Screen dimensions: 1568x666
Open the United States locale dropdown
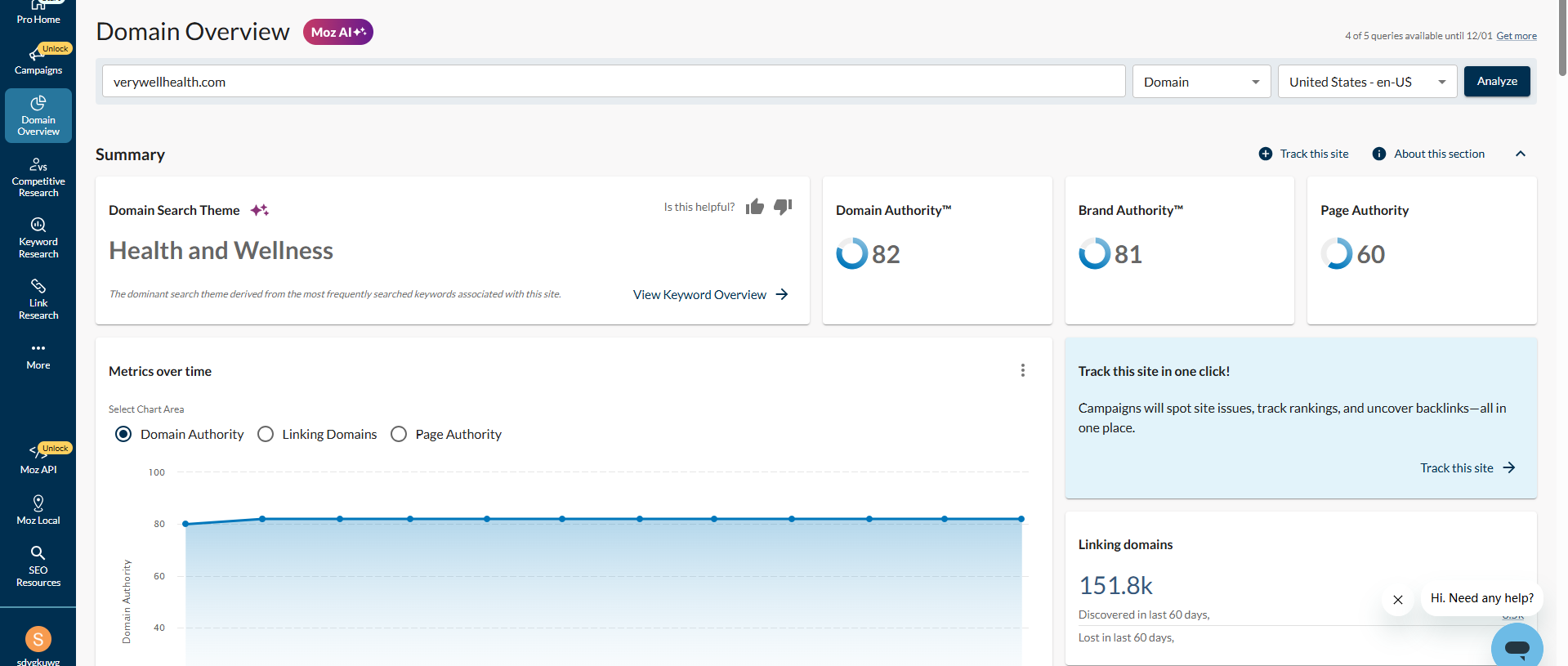(x=1367, y=82)
